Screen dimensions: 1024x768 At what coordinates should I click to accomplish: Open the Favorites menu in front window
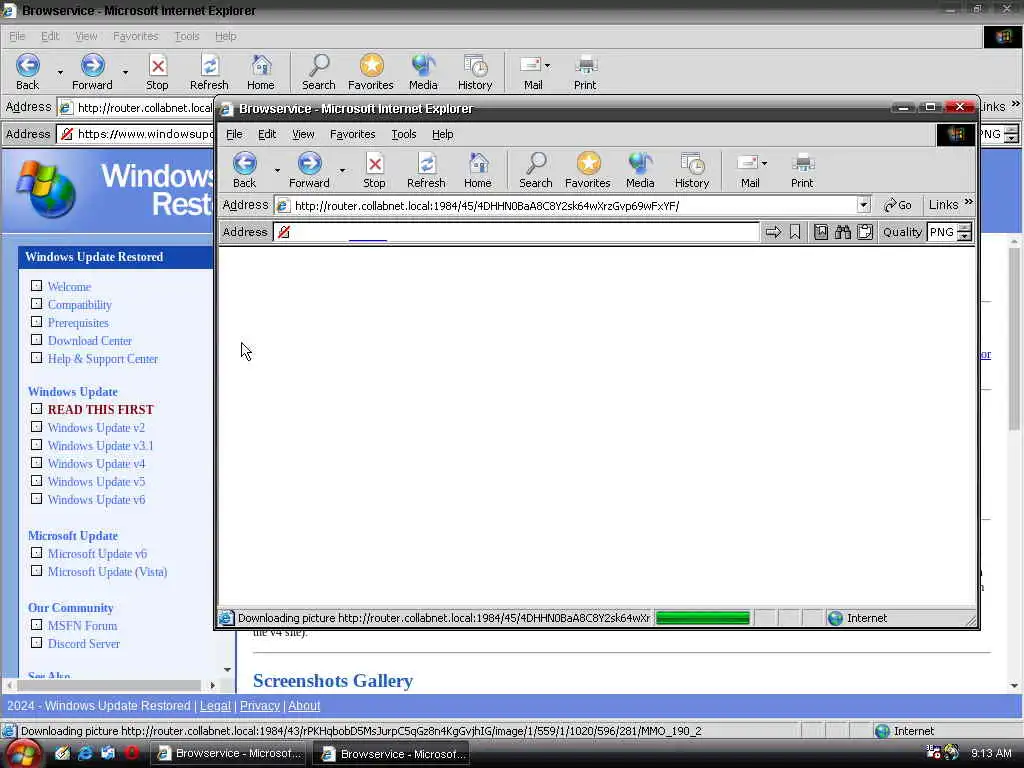coord(353,134)
